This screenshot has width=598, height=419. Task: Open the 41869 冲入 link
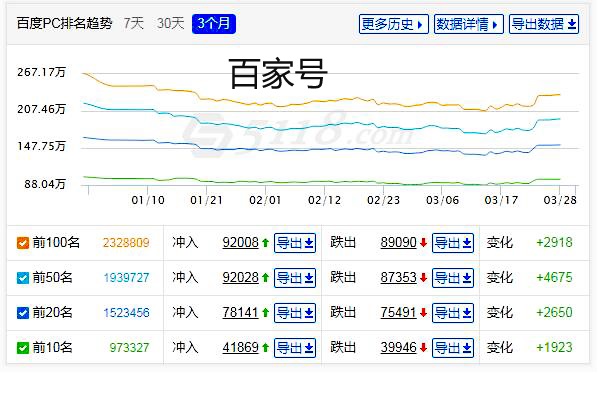[x=240, y=347]
